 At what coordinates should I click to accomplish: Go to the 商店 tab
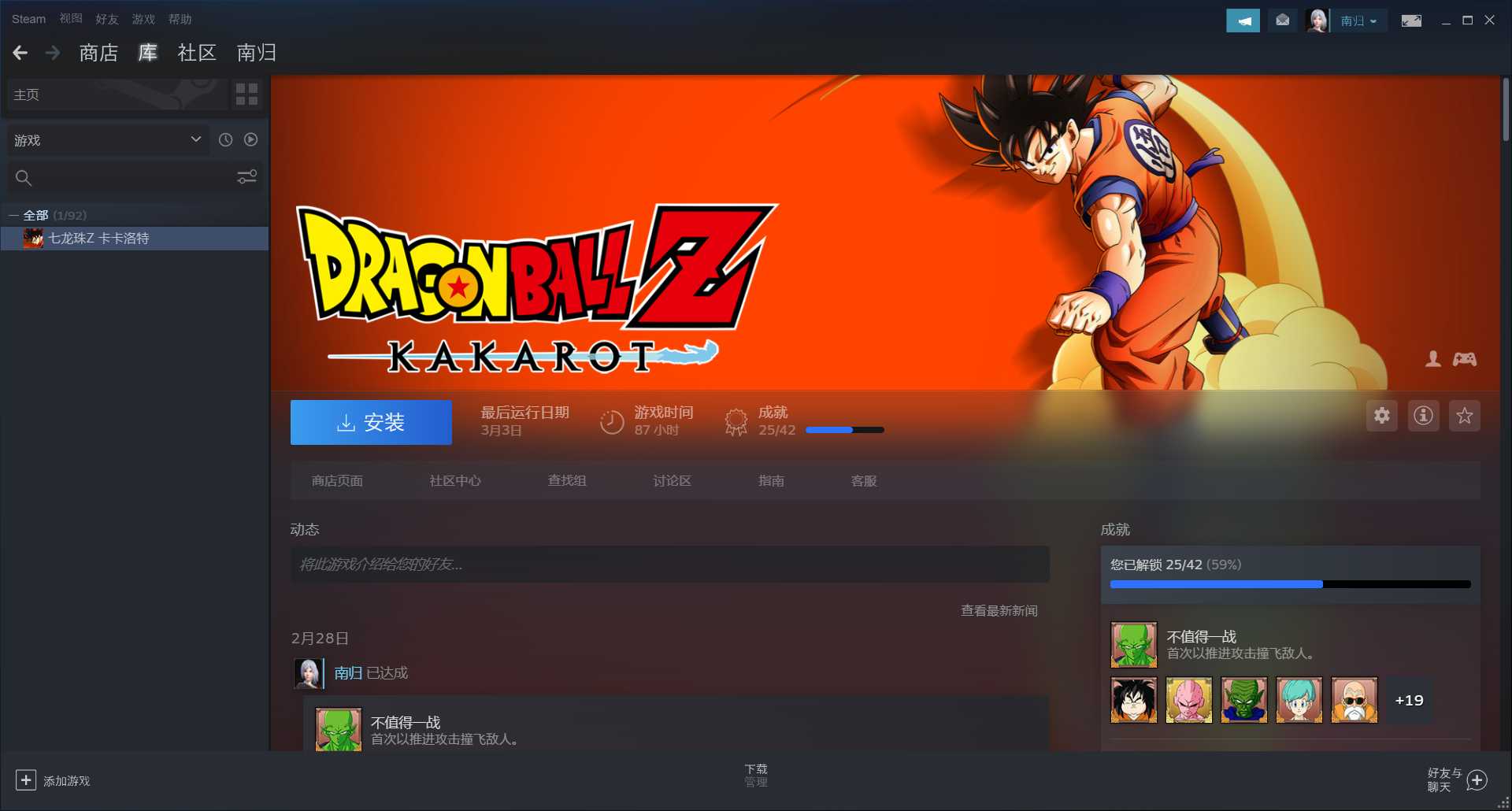coord(98,53)
